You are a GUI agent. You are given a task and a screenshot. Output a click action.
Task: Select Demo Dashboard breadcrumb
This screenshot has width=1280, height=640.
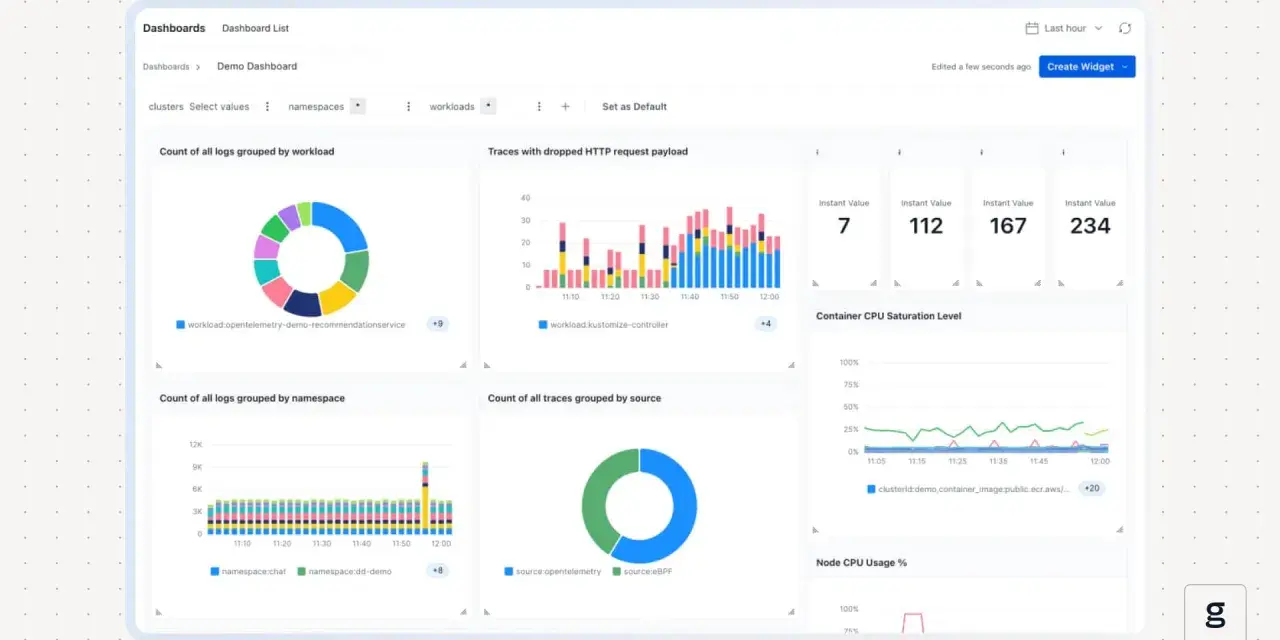click(x=257, y=66)
